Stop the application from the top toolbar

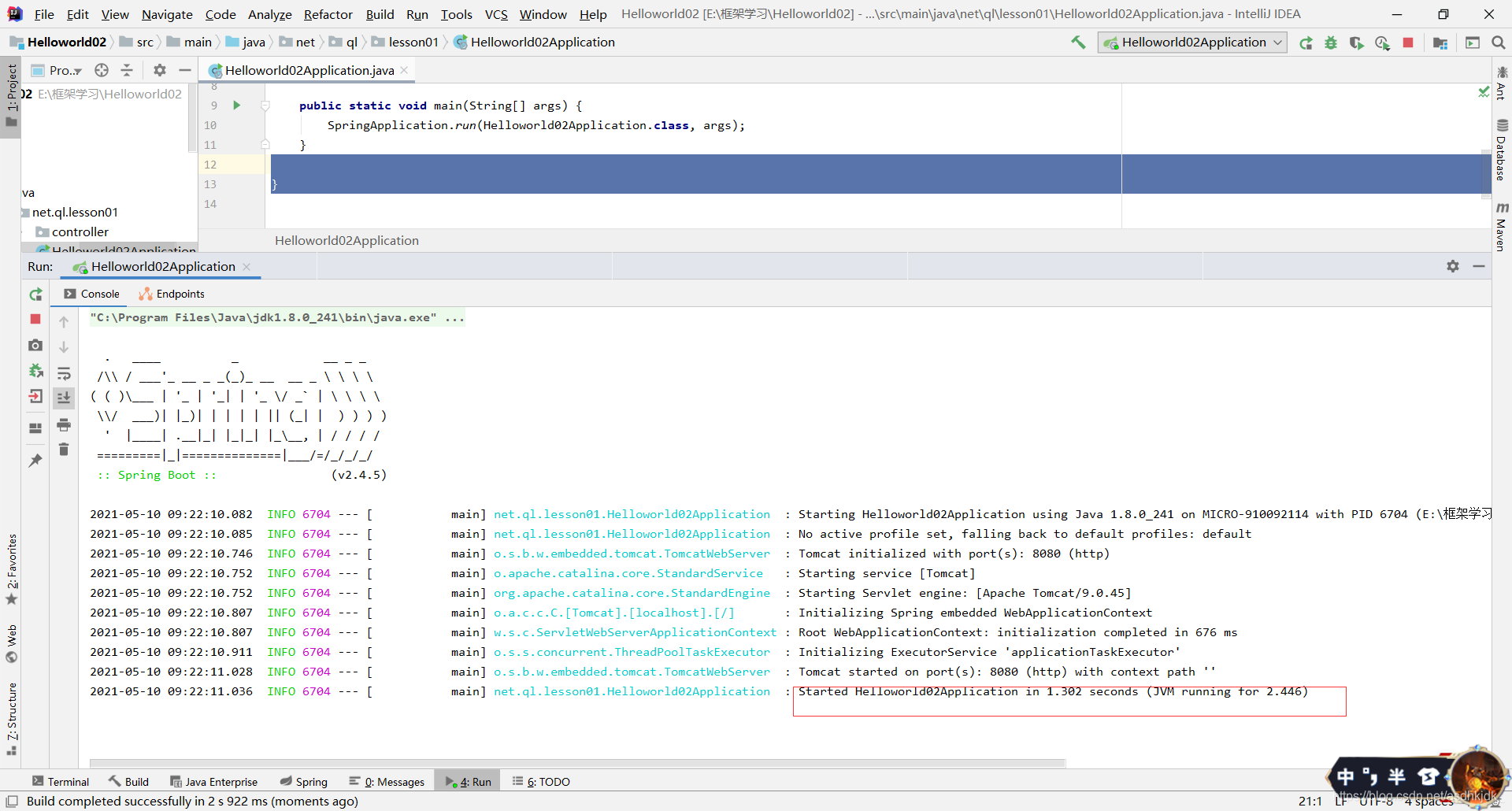[x=1408, y=43]
